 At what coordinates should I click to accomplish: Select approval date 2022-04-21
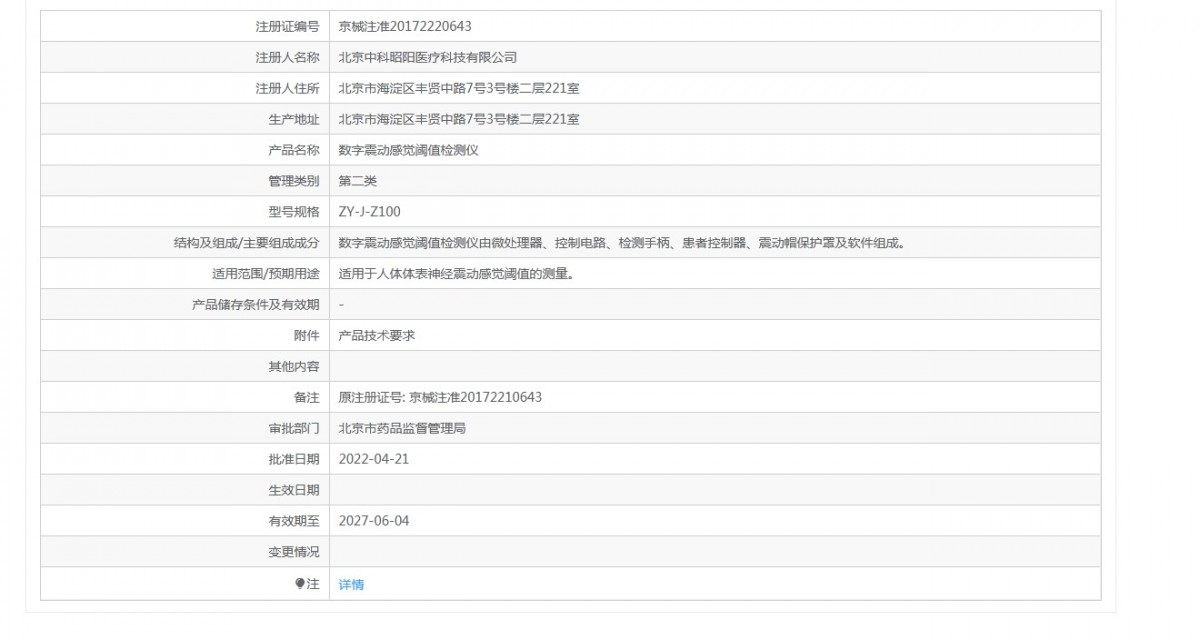coord(374,460)
